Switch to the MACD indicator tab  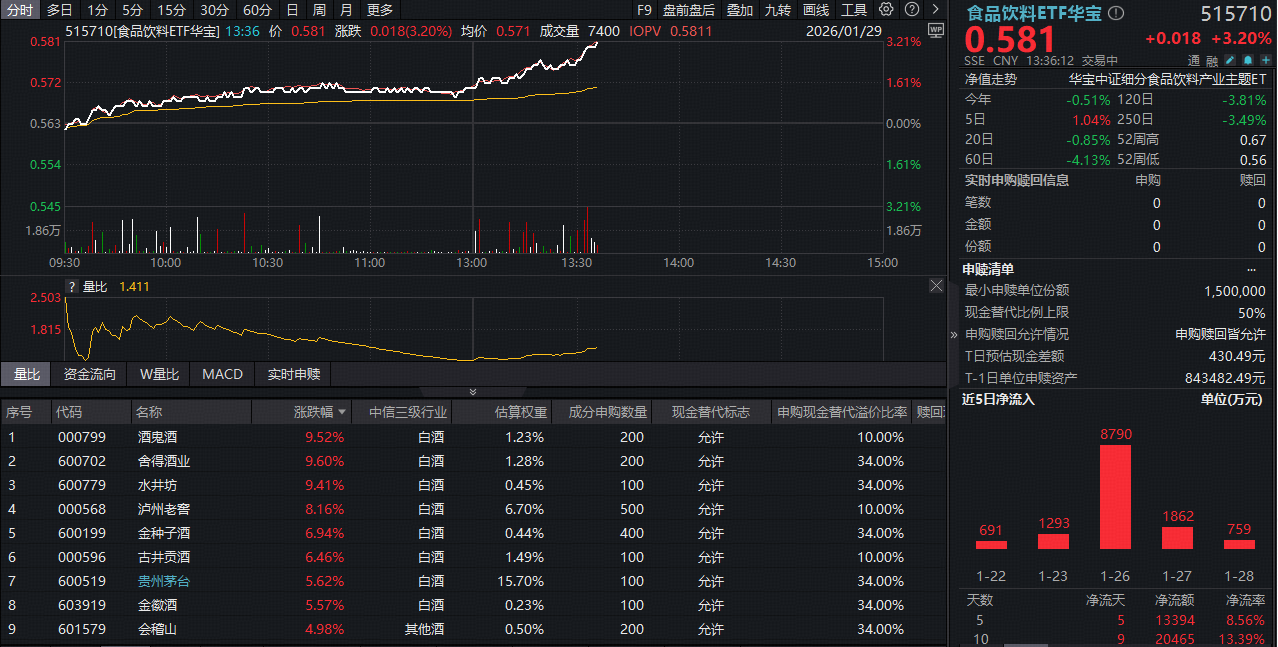[x=222, y=374]
